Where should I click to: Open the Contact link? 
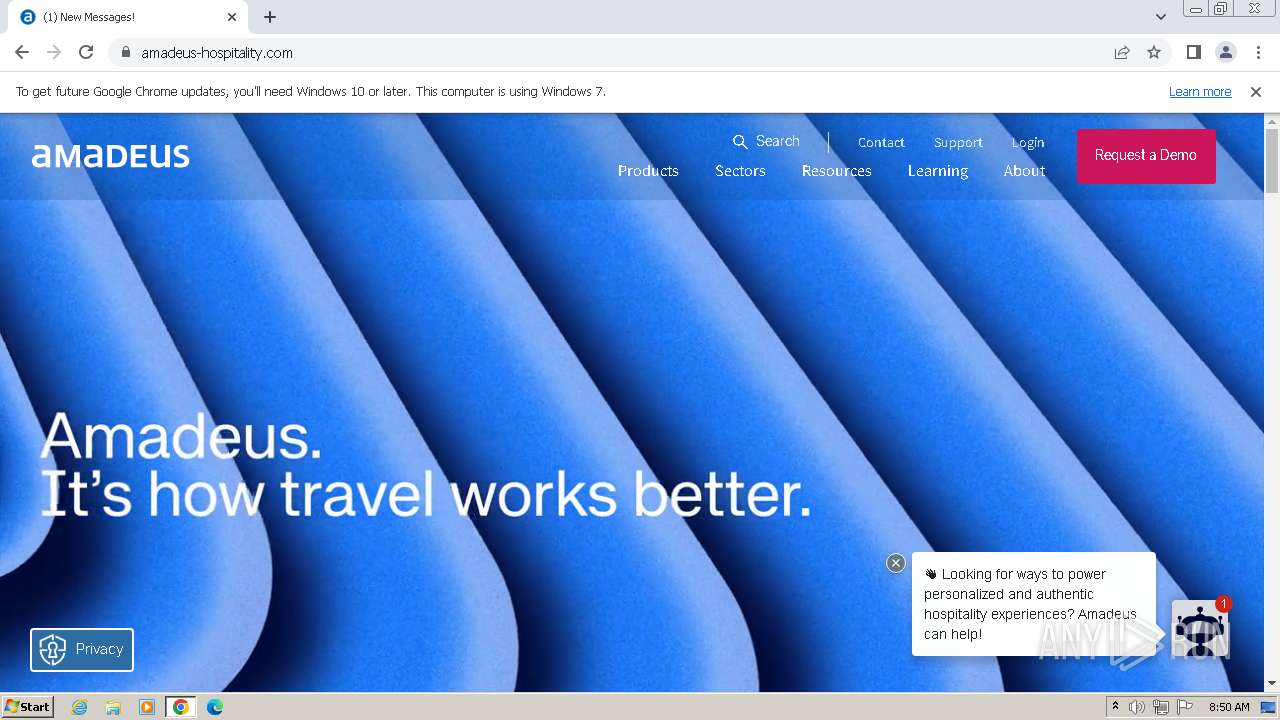[x=881, y=142]
